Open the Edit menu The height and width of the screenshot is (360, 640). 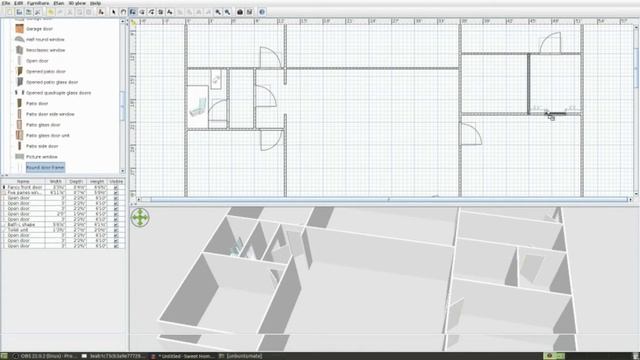click(x=18, y=3)
